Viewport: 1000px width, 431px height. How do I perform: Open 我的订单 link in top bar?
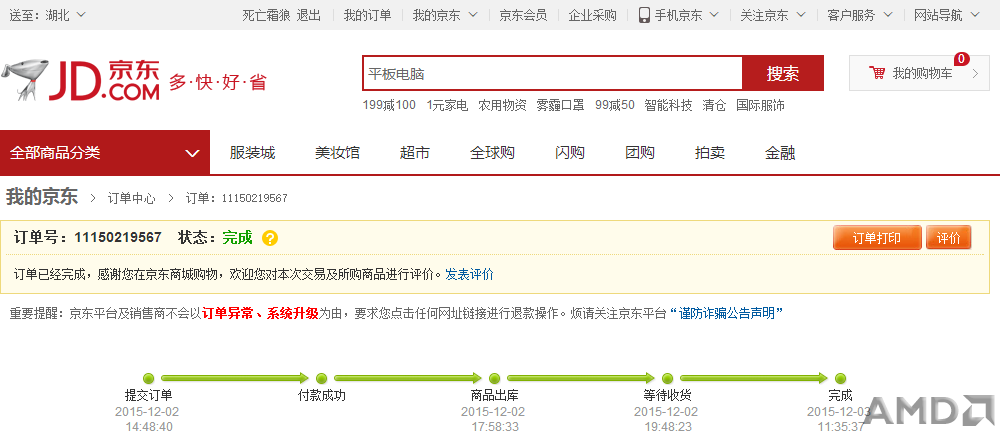click(x=367, y=15)
